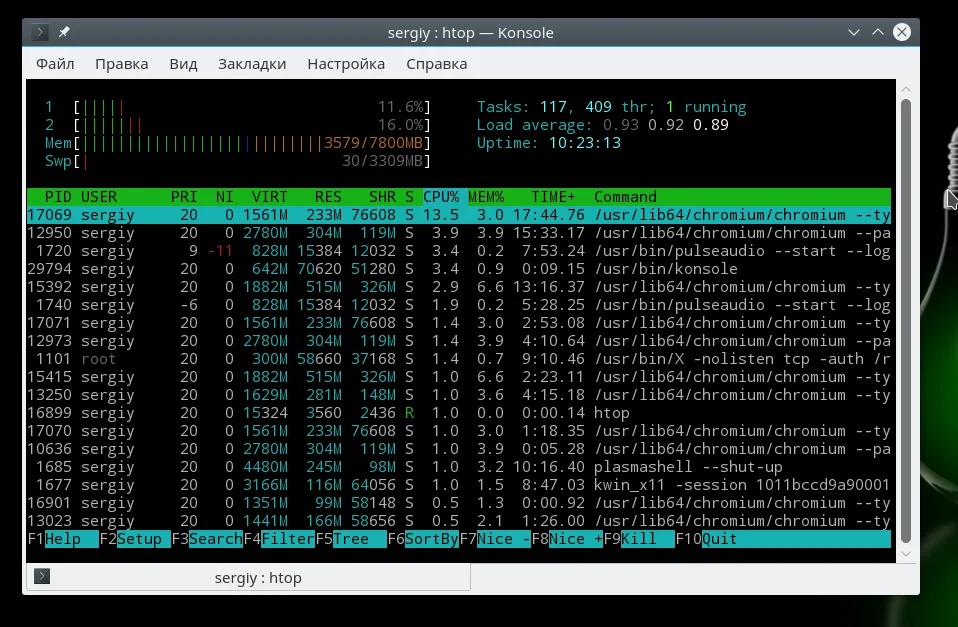Sort processes by the MEM% column header
This screenshot has width=958, height=627.
(486, 197)
